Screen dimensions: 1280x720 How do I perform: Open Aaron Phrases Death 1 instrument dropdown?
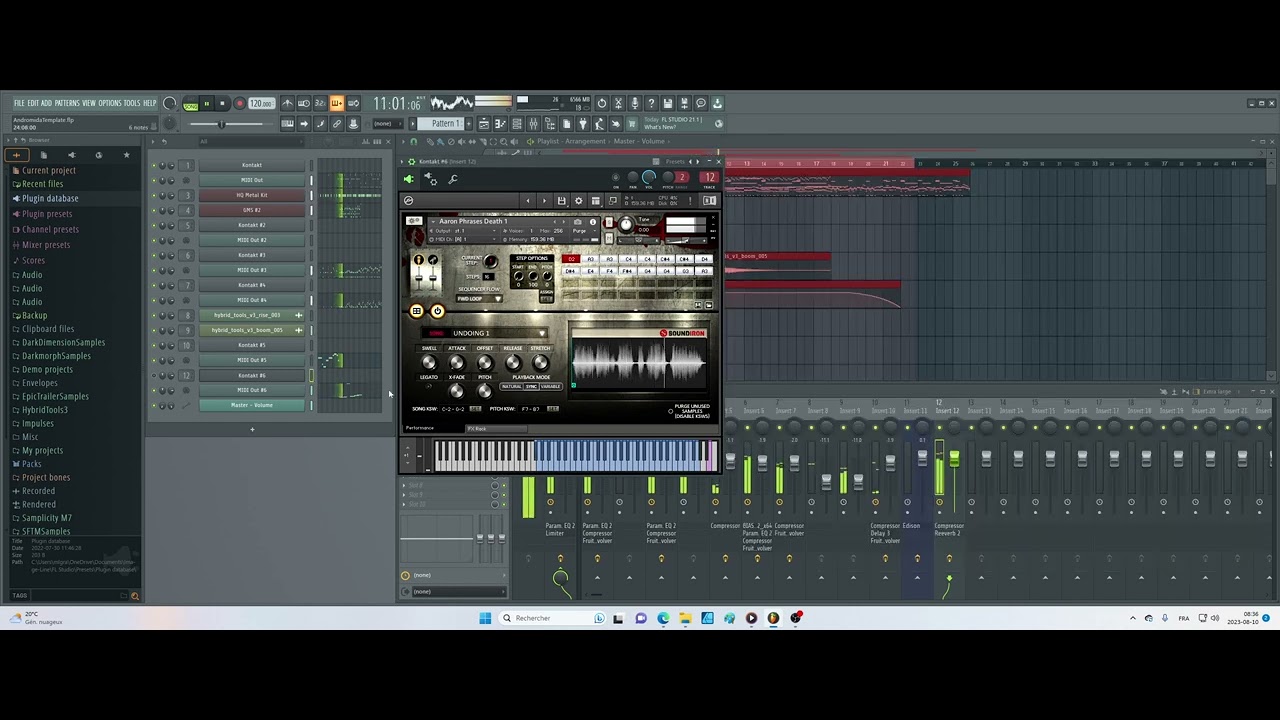click(433, 222)
